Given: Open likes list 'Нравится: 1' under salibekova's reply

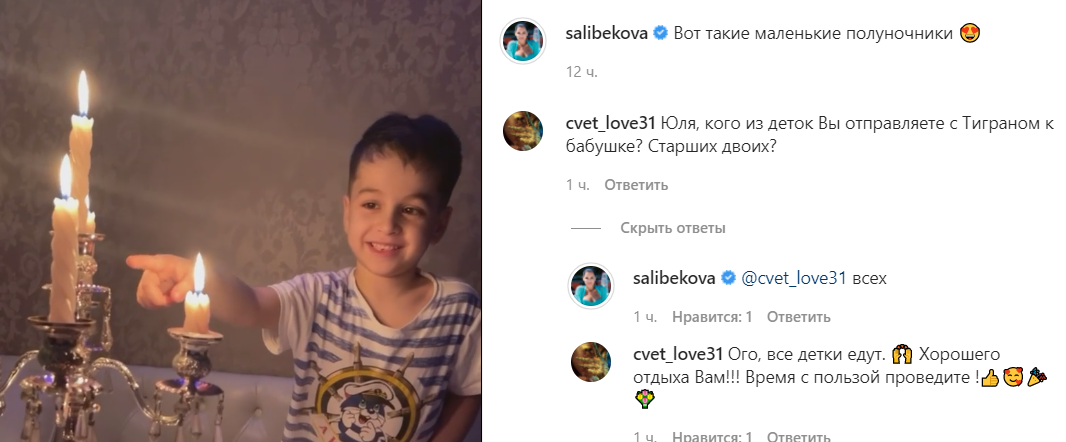Looking at the screenshot, I should [x=712, y=317].
